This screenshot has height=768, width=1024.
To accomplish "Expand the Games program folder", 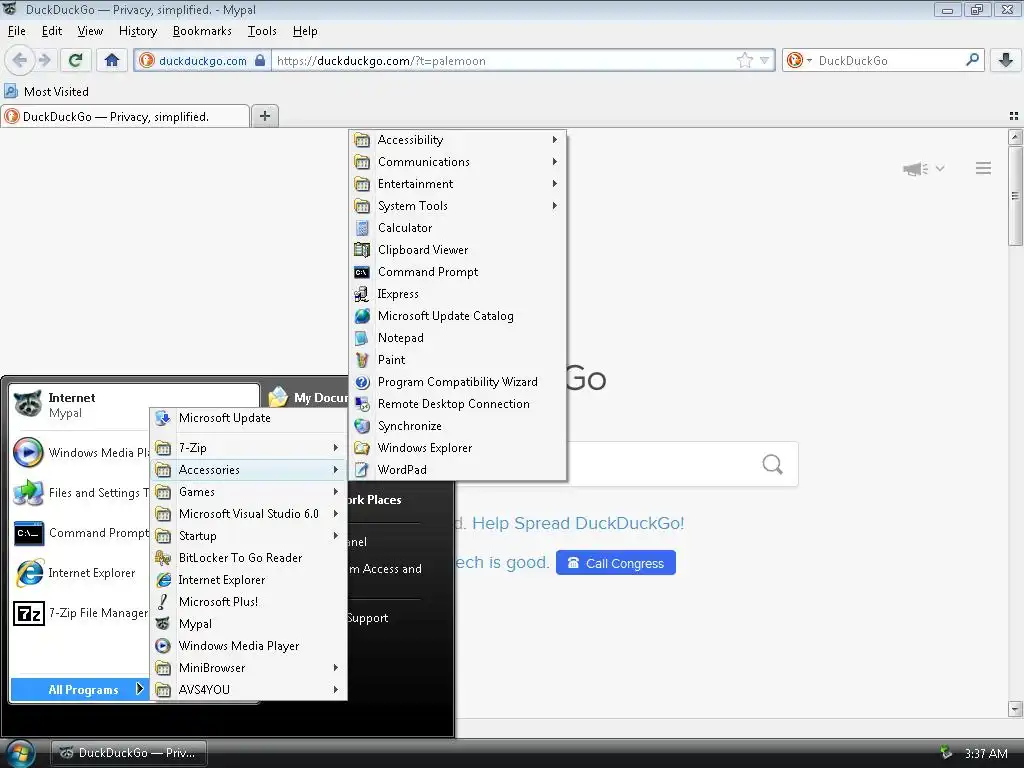I will point(248,492).
